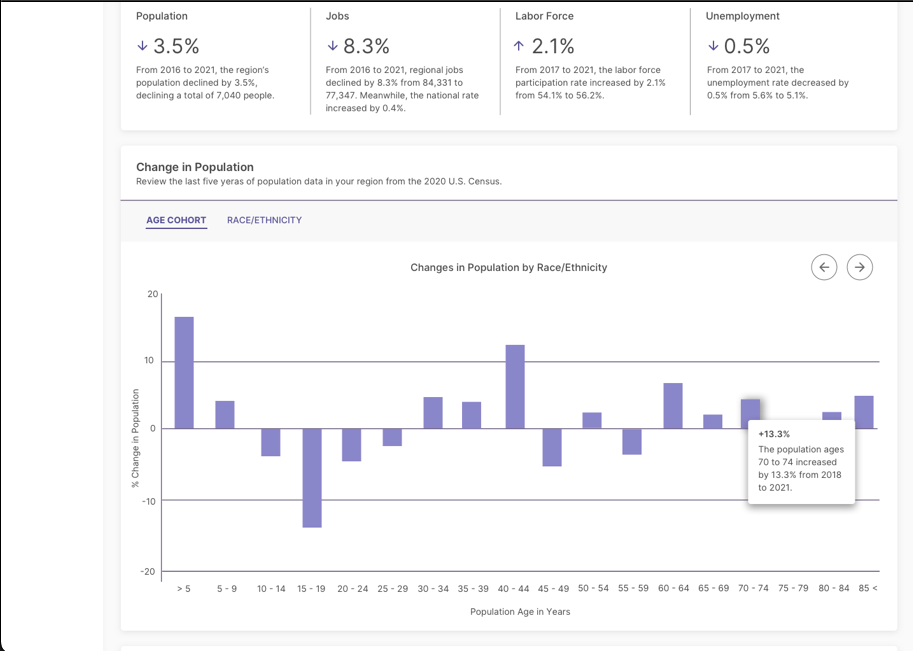Viewport: 913px width, 651px height.
Task: Click the down arrow icon beside Unemployment 0.5%
Action: (713, 46)
